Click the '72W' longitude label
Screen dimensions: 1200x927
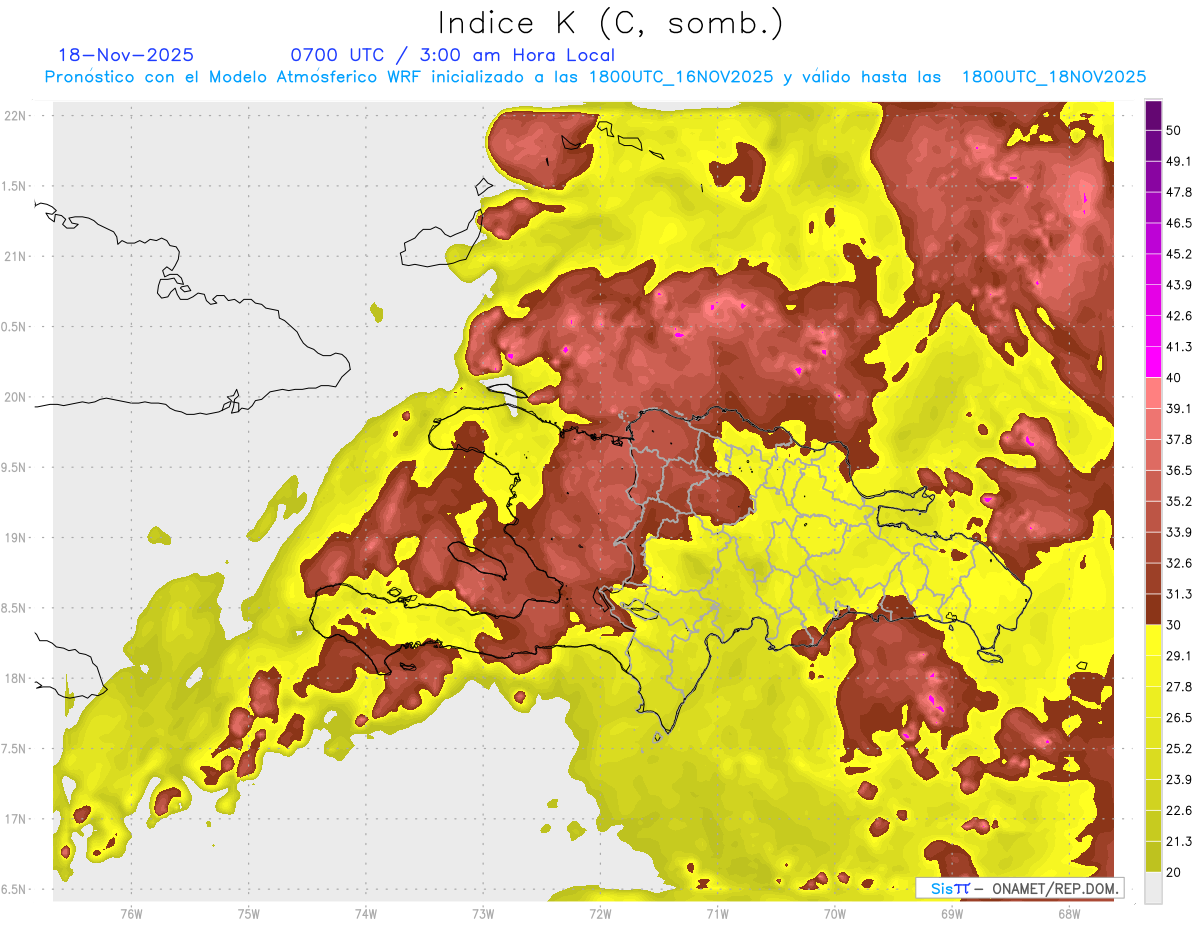pyautogui.click(x=600, y=913)
